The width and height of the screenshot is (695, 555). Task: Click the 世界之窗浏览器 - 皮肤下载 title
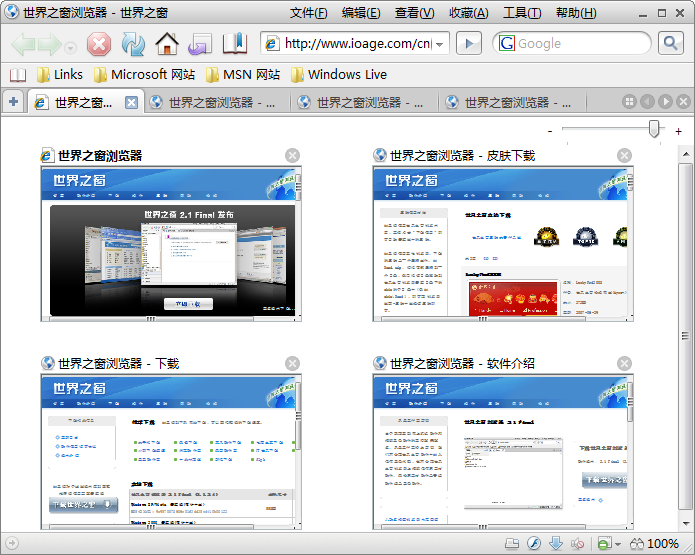(462, 156)
